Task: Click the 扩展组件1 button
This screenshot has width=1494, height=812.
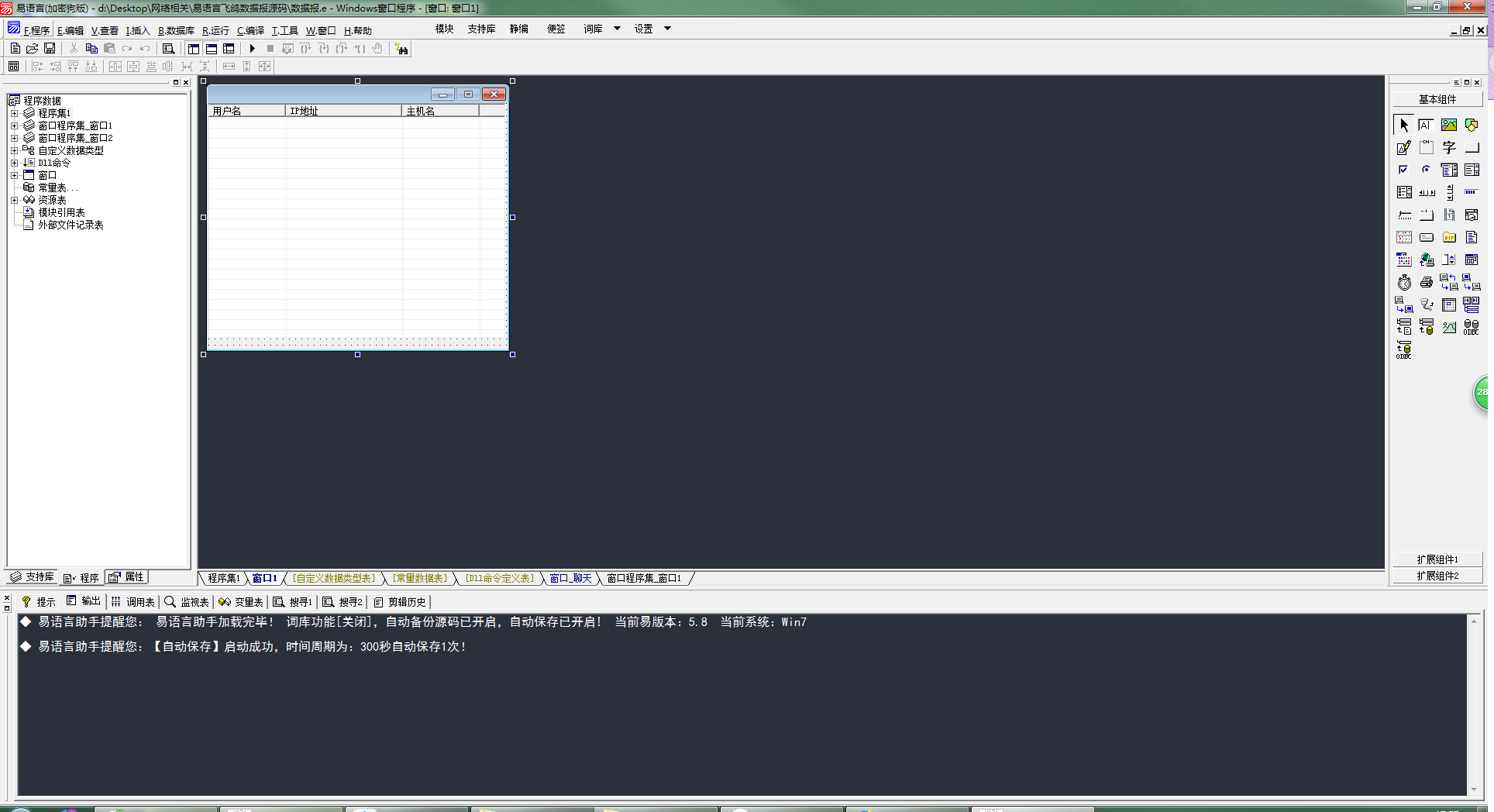Action: click(x=1437, y=559)
